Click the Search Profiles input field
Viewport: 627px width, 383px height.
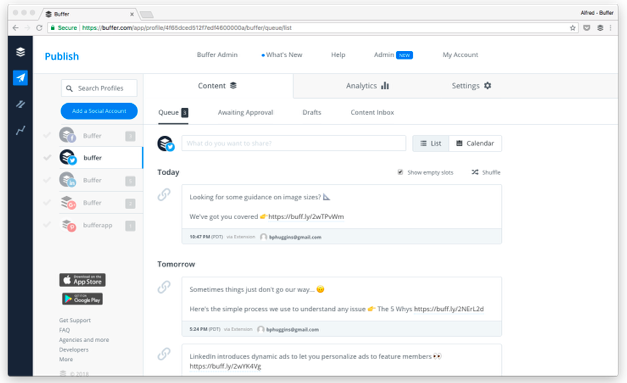click(x=99, y=88)
